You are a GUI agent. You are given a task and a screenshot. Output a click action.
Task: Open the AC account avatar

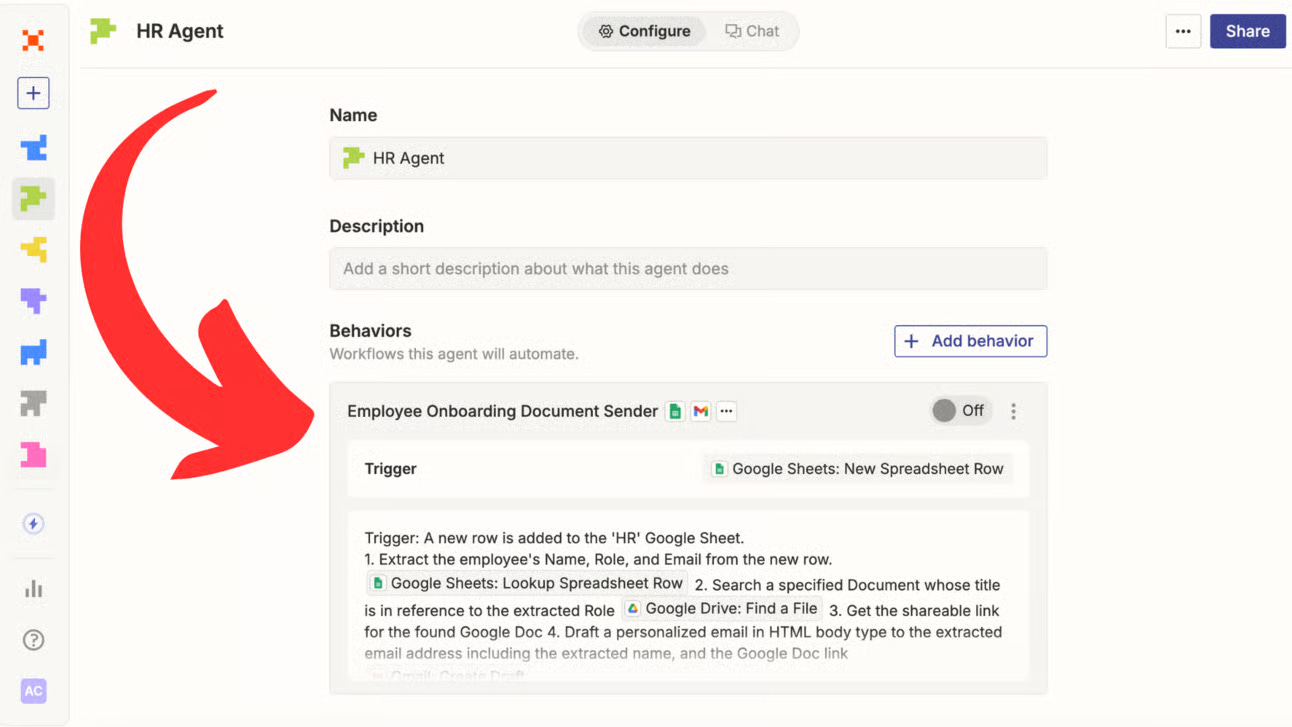point(33,691)
